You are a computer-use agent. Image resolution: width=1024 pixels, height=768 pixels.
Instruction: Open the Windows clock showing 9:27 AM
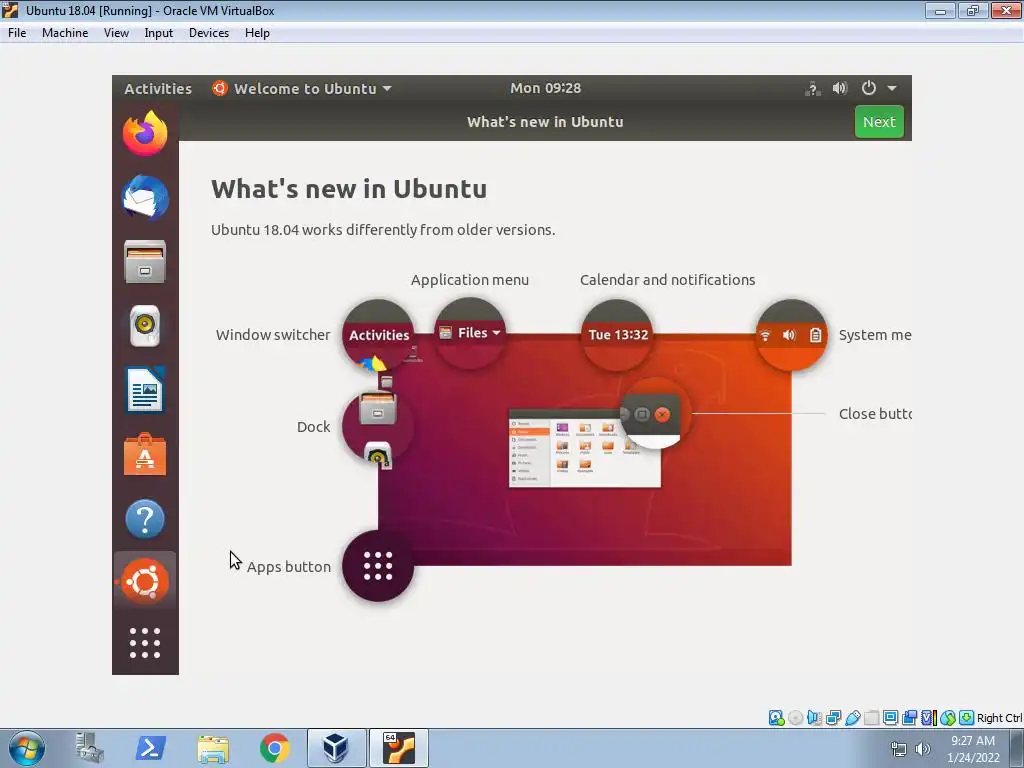click(x=973, y=748)
